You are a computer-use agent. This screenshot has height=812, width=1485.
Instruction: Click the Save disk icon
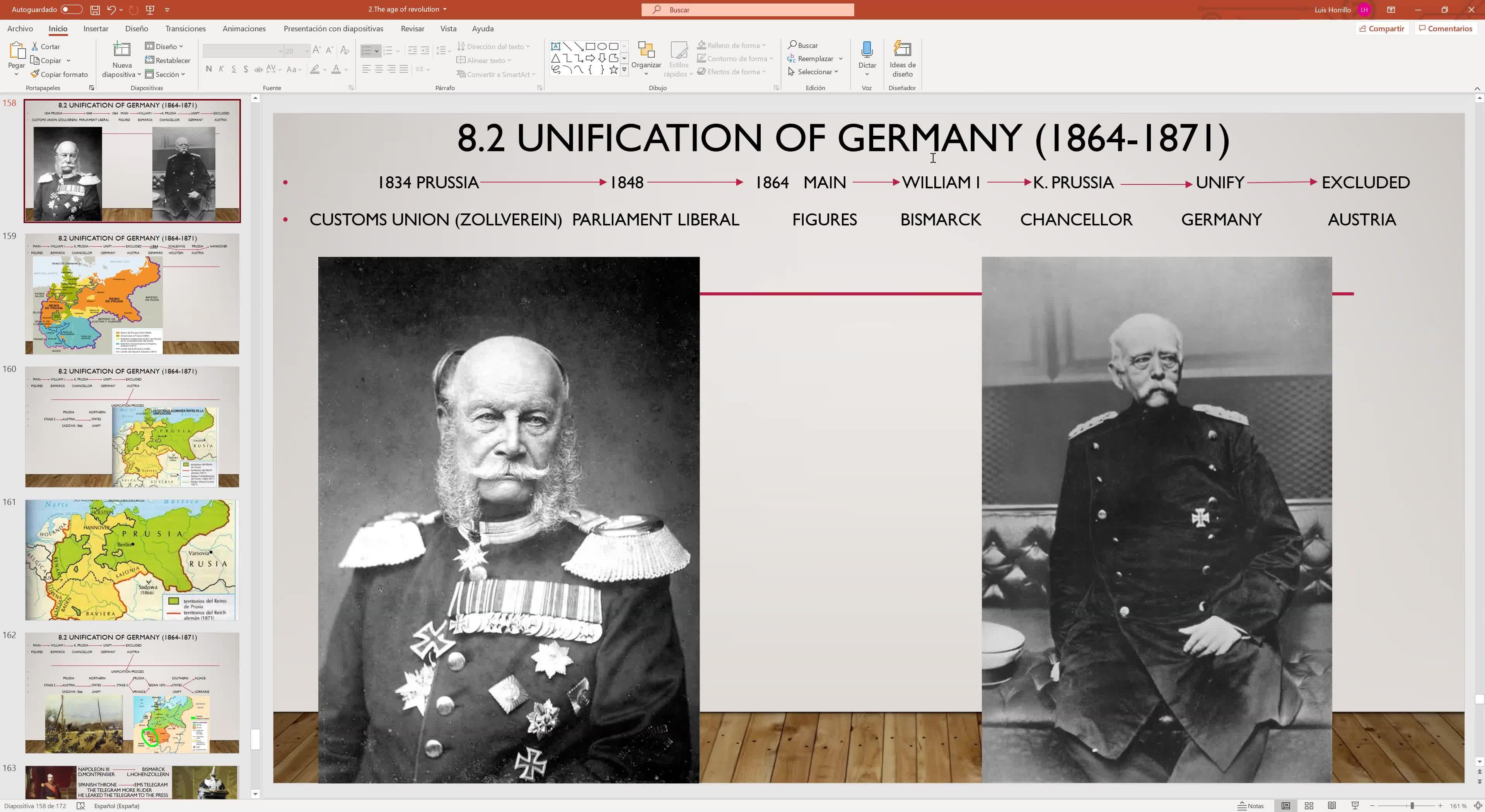tap(95, 10)
